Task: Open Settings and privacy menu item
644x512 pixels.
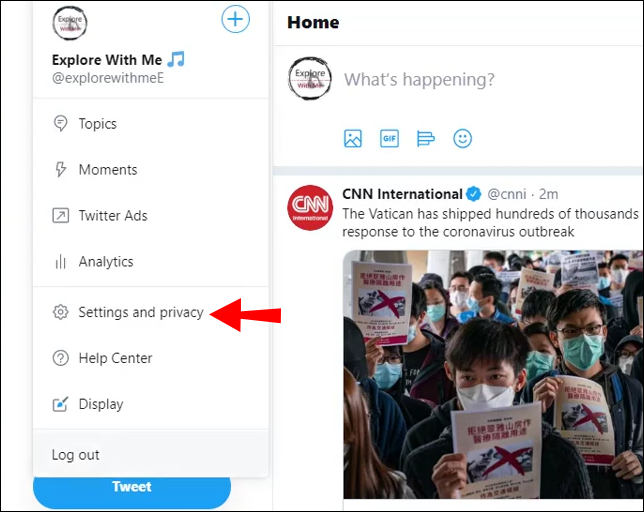Action: tap(141, 313)
